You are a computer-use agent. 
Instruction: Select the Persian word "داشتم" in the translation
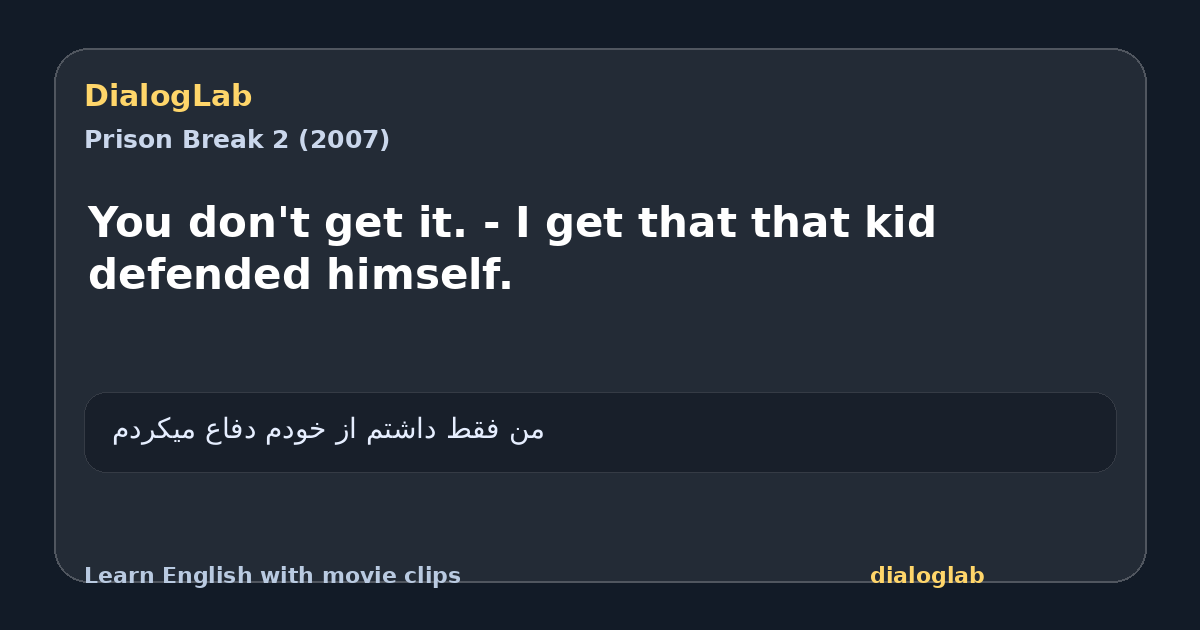point(400,430)
